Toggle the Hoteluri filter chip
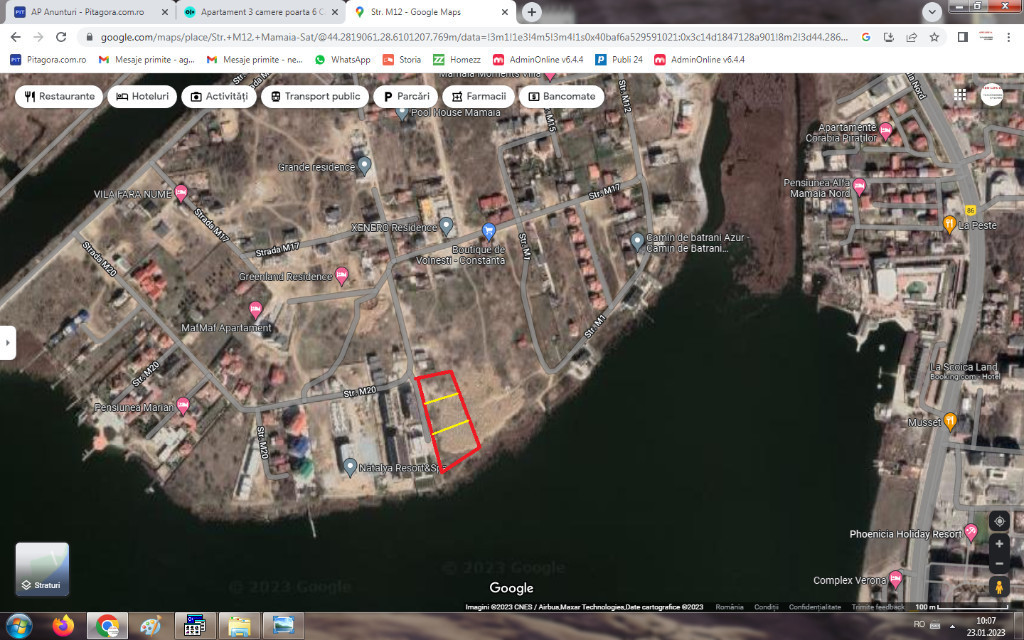This screenshot has width=1024, height=640. click(143, 97)
